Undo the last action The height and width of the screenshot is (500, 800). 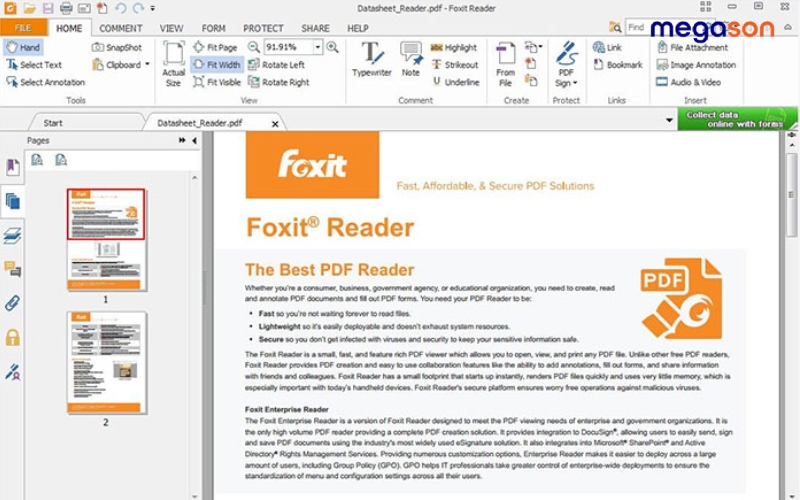120,8
